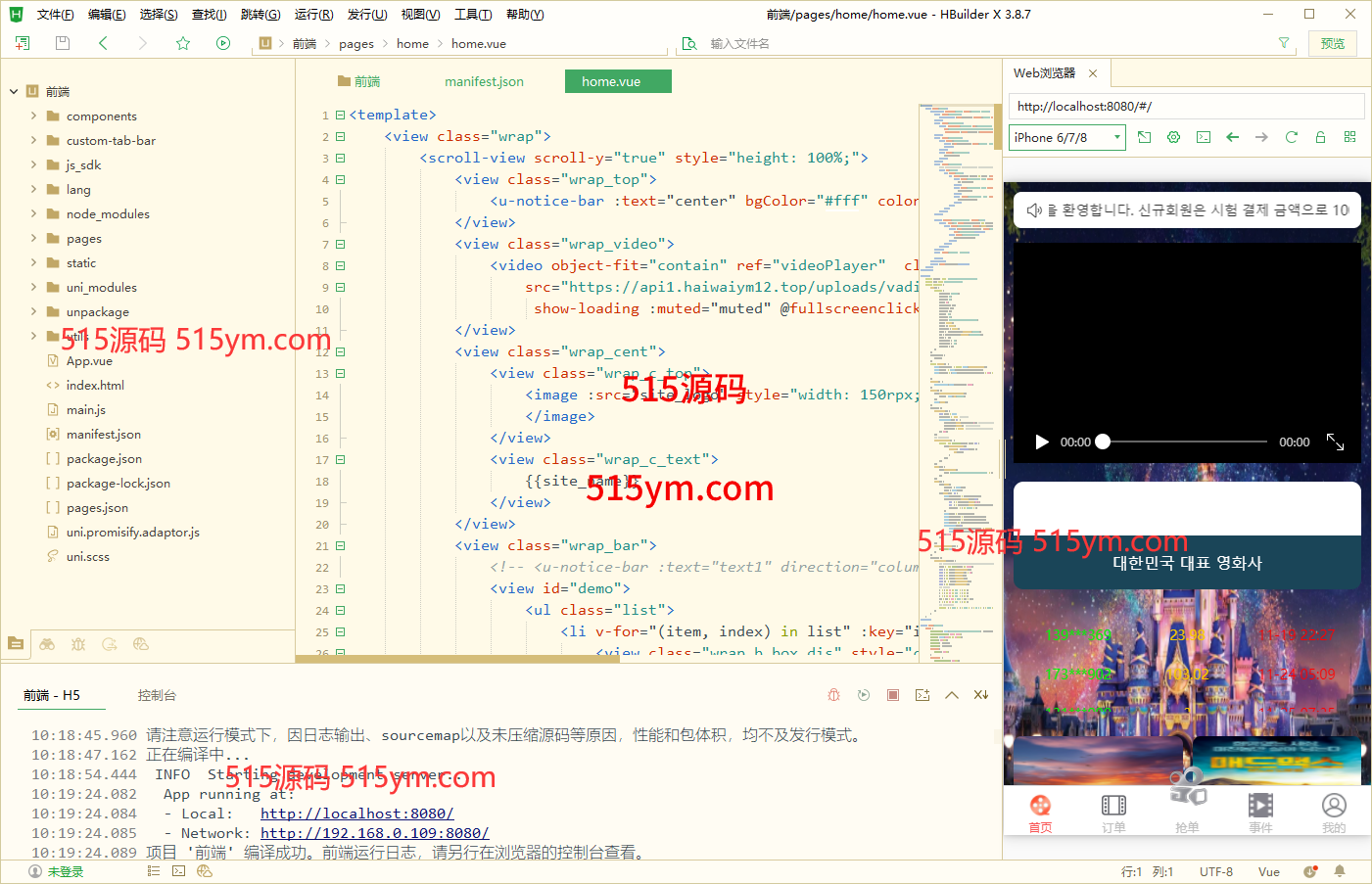1372x884 pixels.
Task: Open the browser settings gear icon
Action: click(1173, 137)
